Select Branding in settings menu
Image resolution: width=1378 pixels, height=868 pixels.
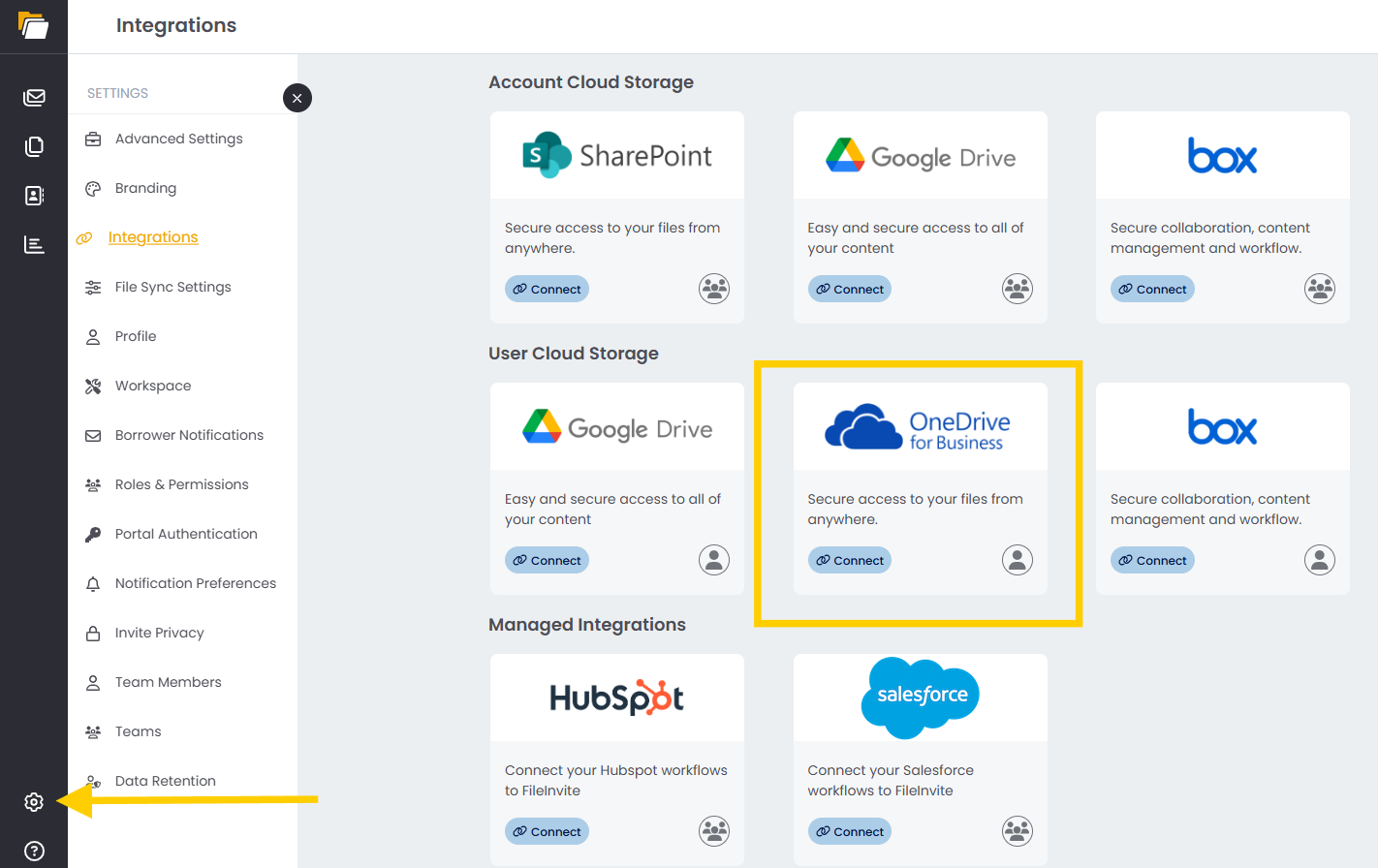[145, 188]
